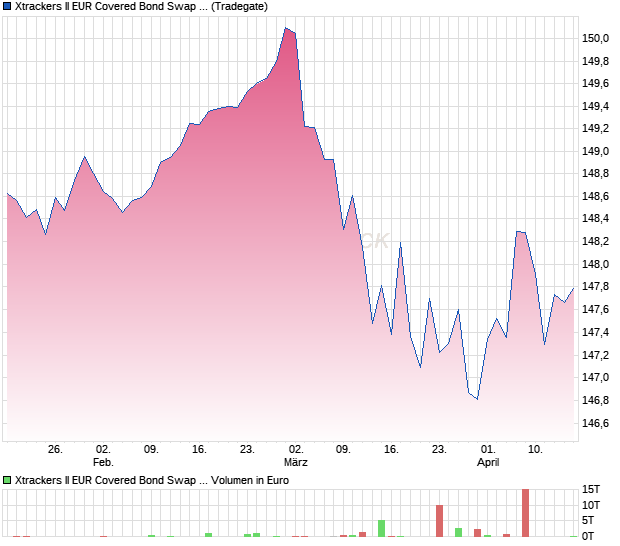Click the lowest trough of the price line
The width and height of the screenshot is (620, 546).
coord(477,399)
